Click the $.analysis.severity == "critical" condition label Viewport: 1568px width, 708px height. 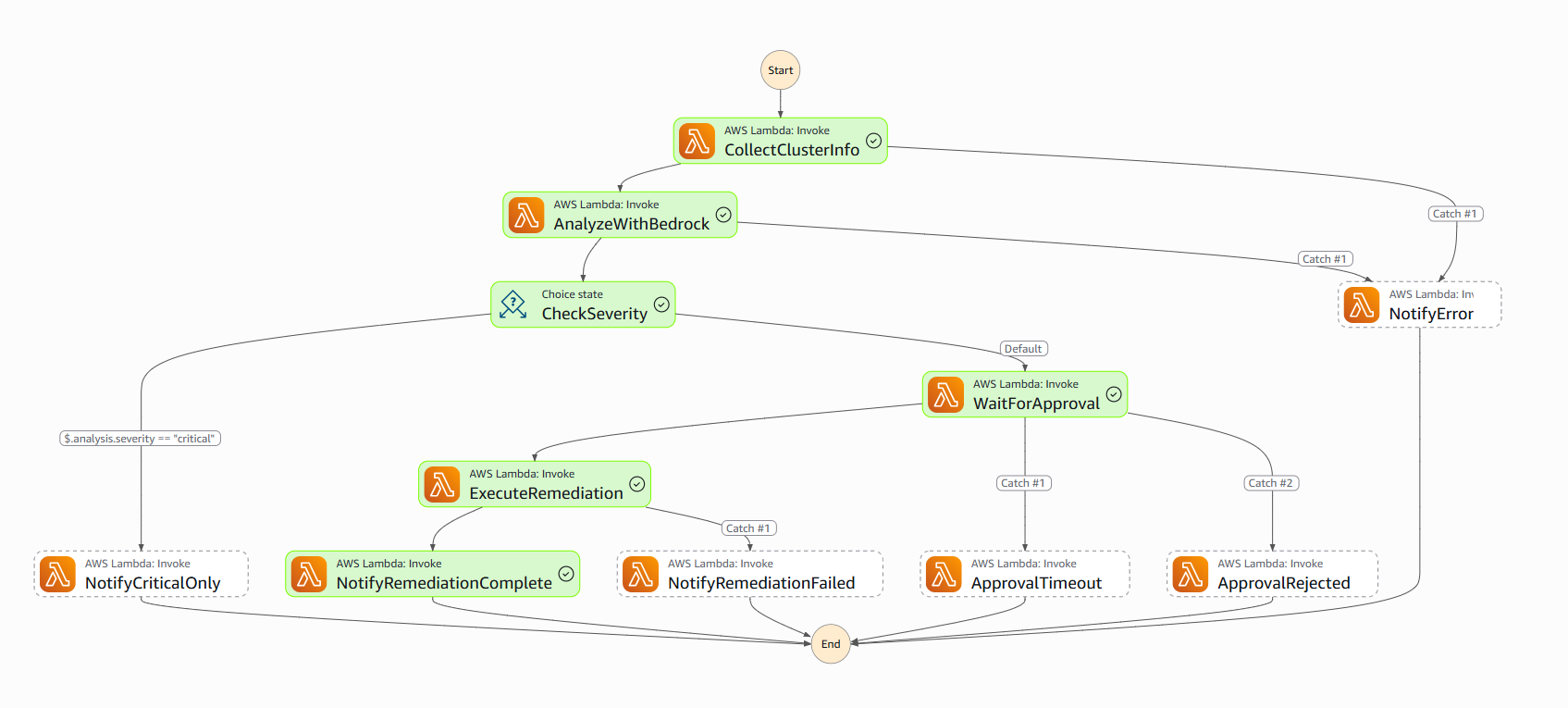point(140,439)
